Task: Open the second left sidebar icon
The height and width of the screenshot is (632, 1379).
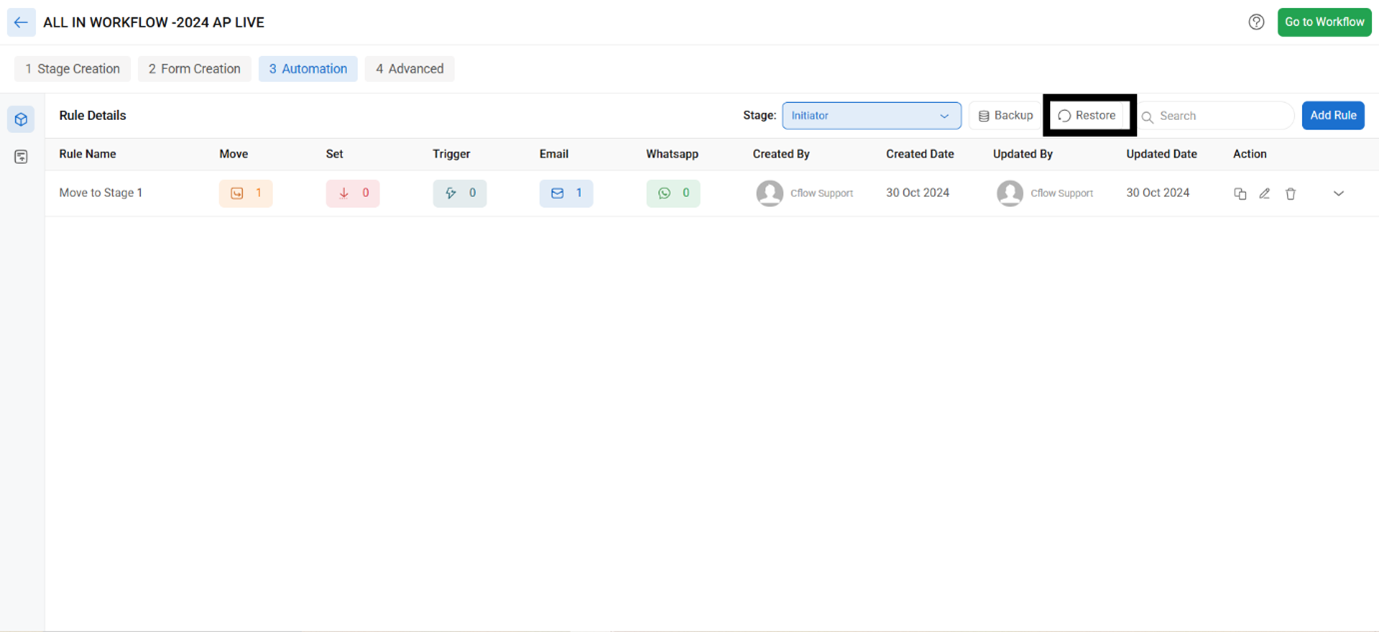Action: point(21,157)
